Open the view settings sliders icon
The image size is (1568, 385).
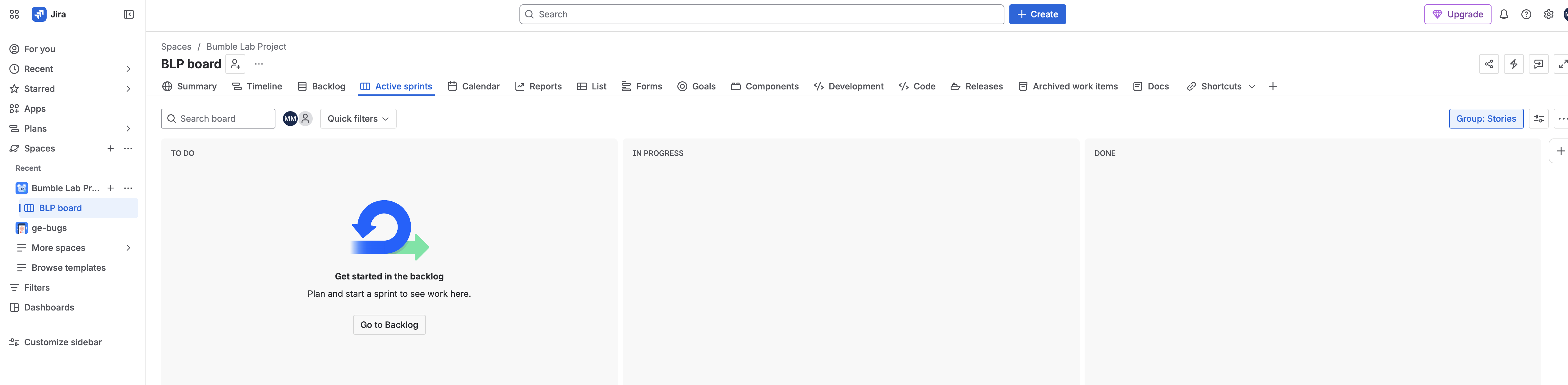[1539, 119]
